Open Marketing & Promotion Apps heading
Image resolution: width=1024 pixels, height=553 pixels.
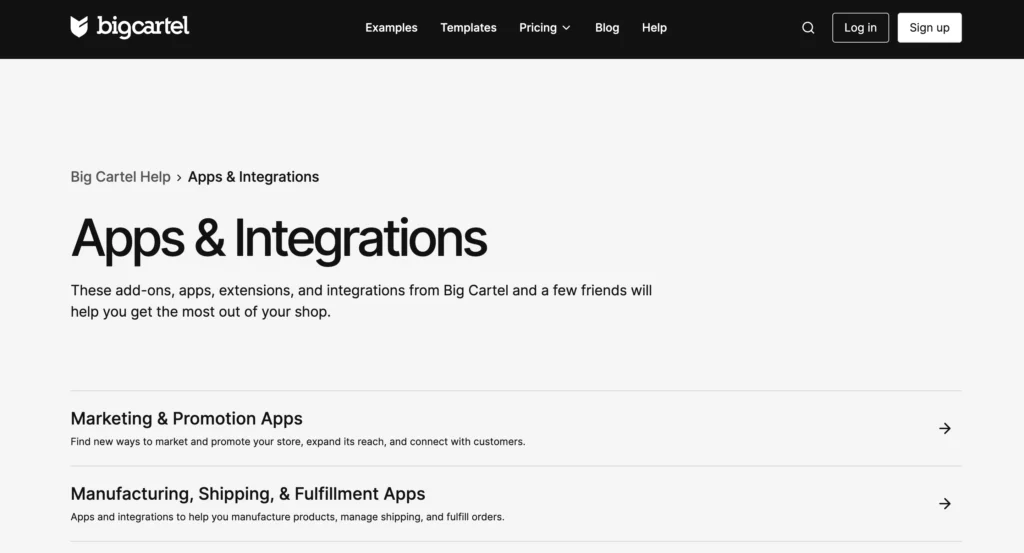[186, 419]
